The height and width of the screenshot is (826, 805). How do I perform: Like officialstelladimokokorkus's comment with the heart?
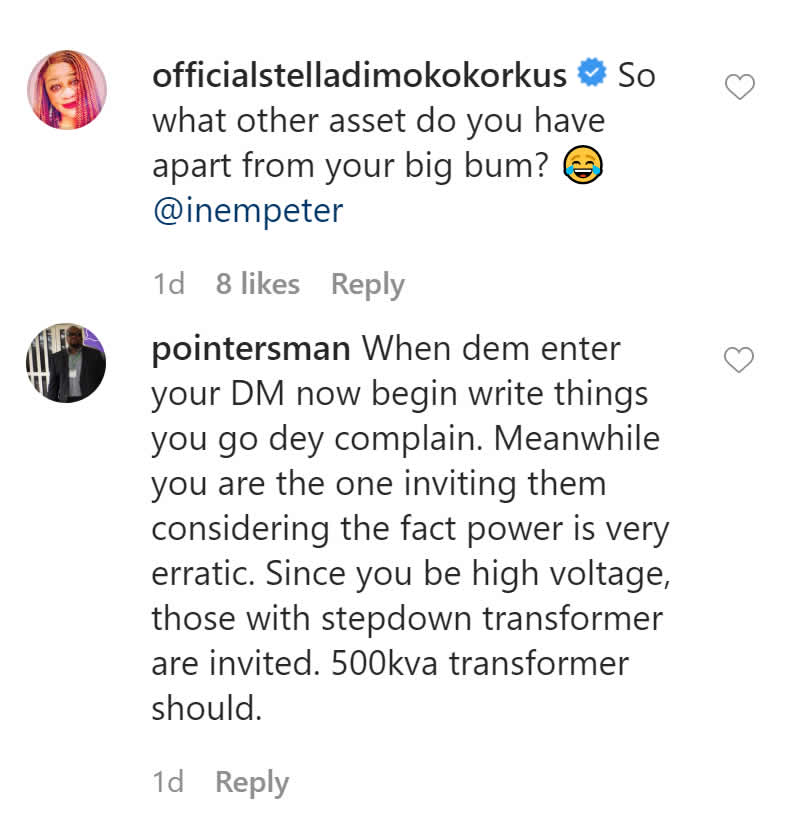(x=739, y=89)
